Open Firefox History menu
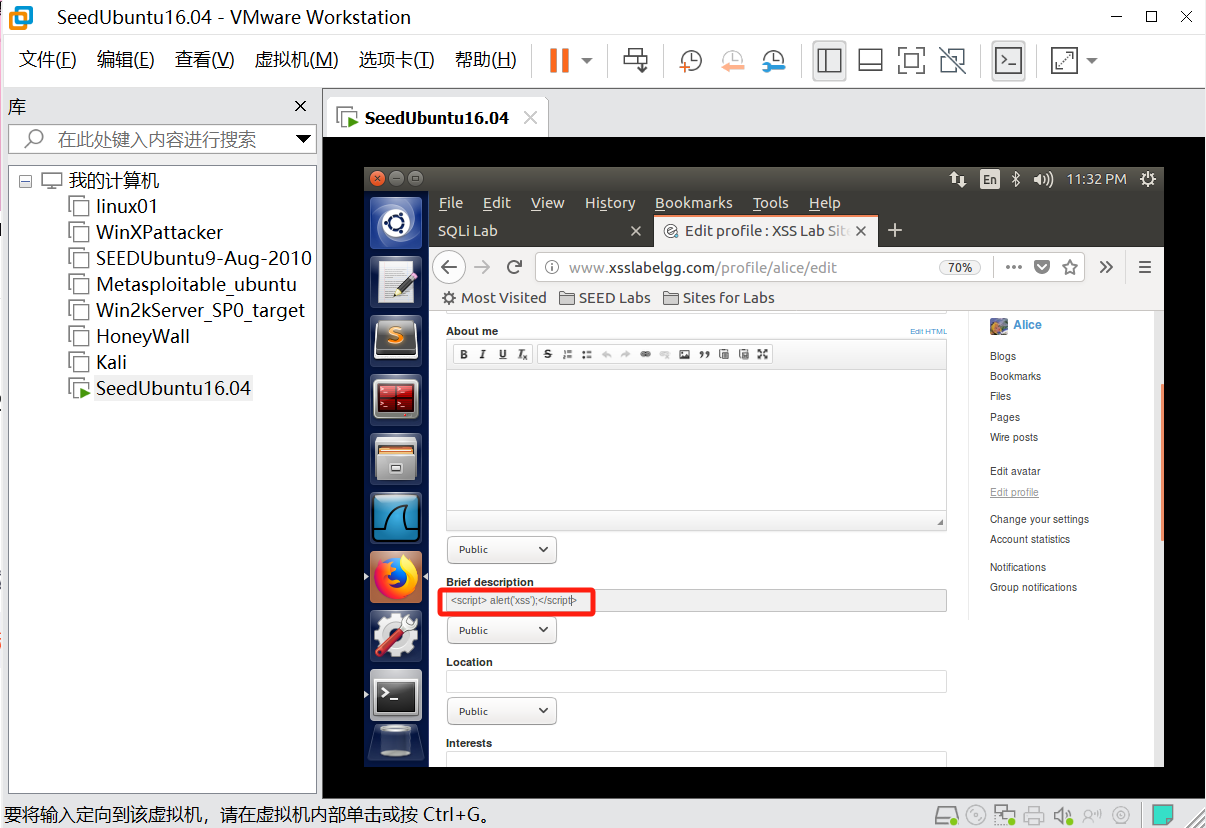 point(610,203)
